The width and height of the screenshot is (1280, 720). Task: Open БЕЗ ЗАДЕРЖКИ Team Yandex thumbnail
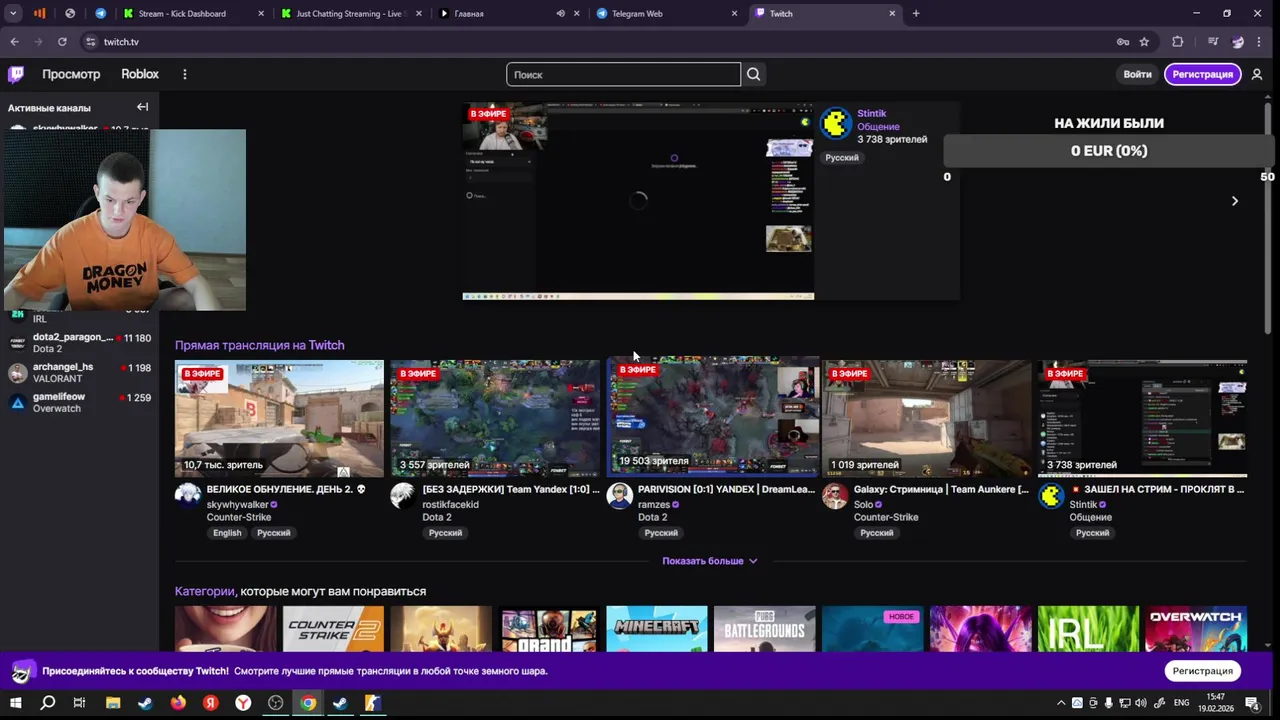point(495,418)
